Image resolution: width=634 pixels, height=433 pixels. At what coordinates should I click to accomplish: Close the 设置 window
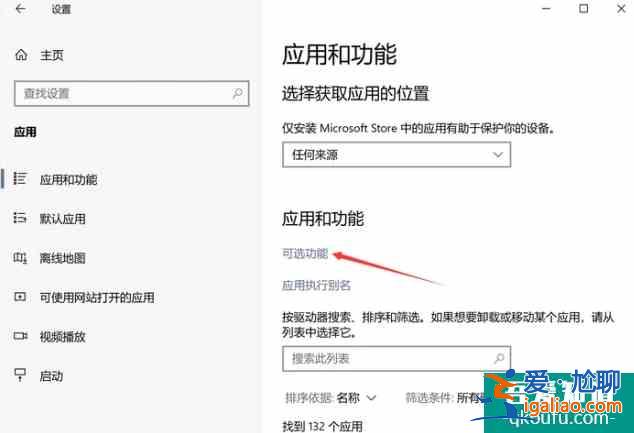coord(621,8)
